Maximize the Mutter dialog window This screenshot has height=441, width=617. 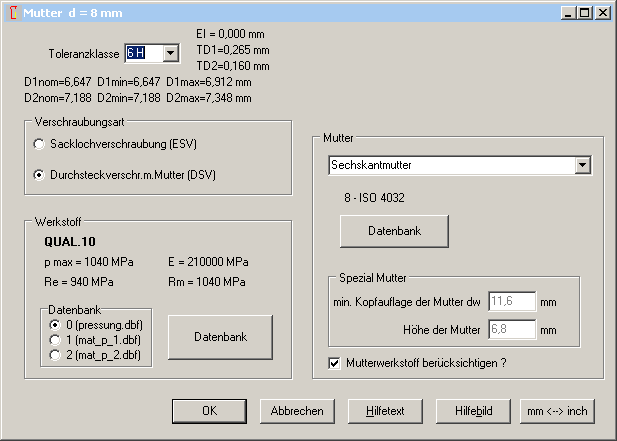(586, 12)
